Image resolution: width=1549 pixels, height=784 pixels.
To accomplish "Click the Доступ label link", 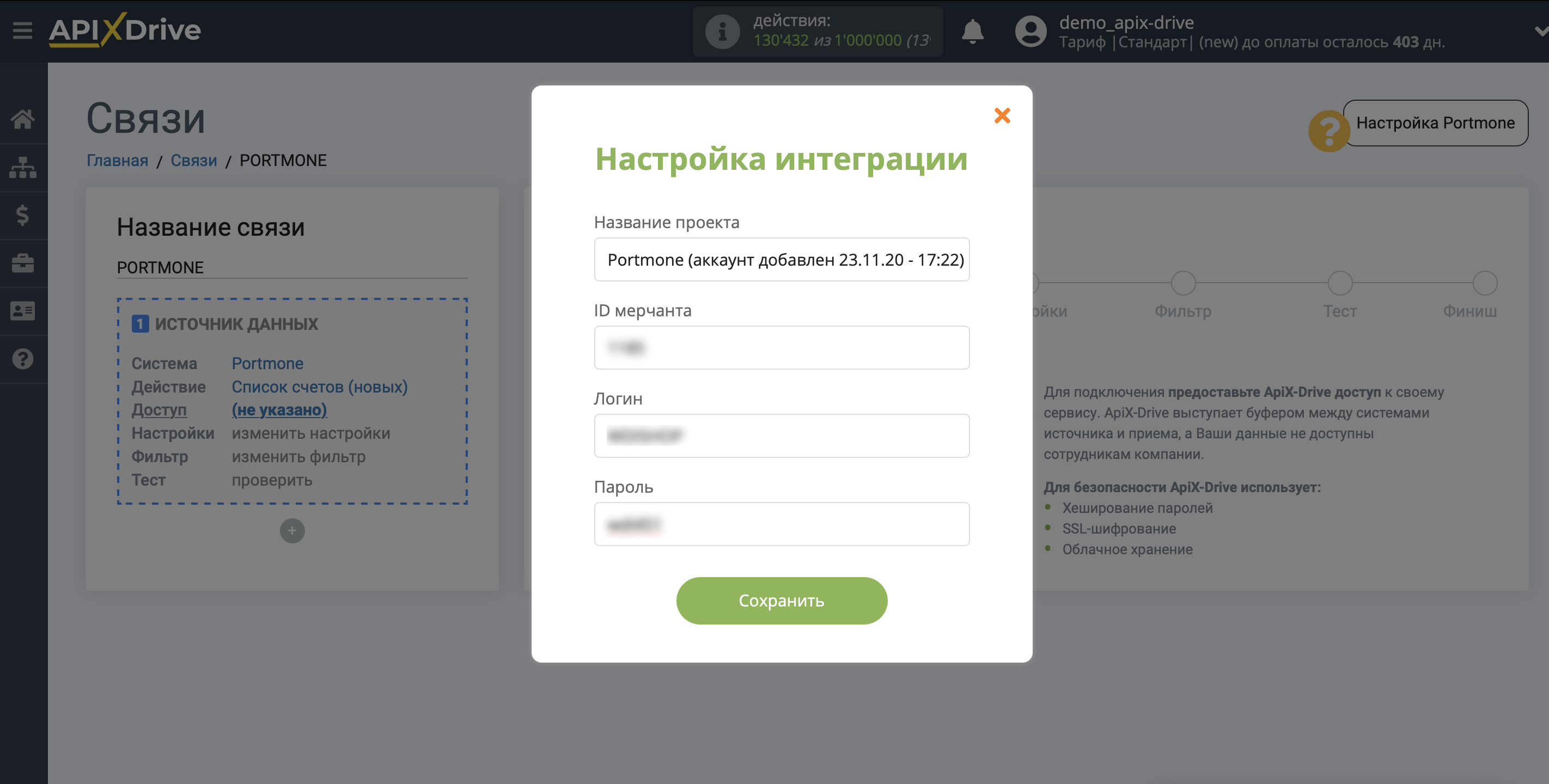I will pos(158,410).
